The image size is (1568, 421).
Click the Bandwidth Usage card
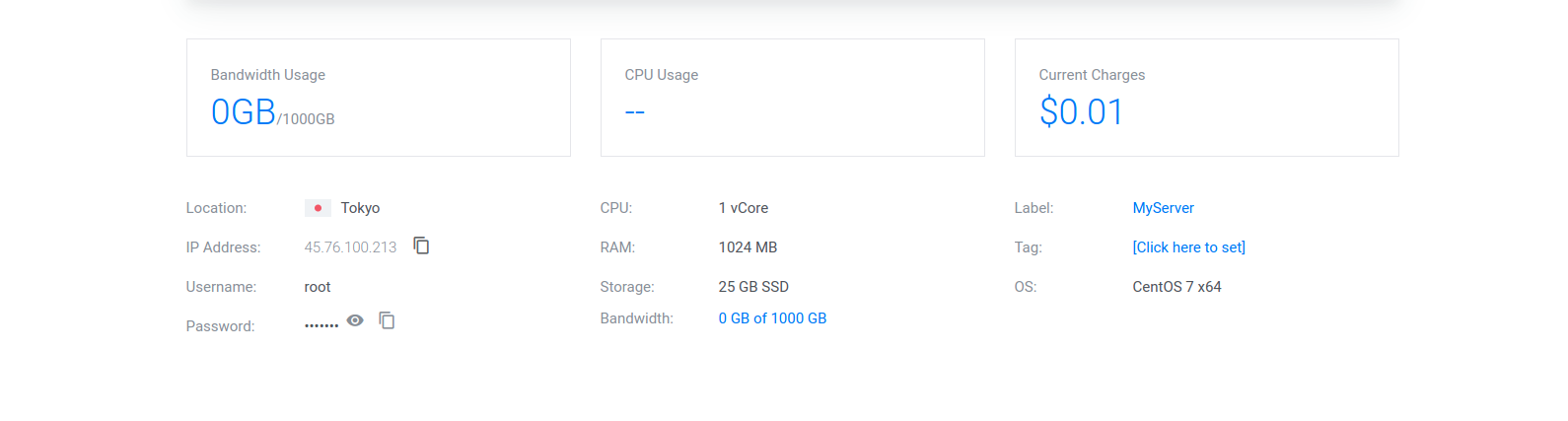[x=379, y=98]
